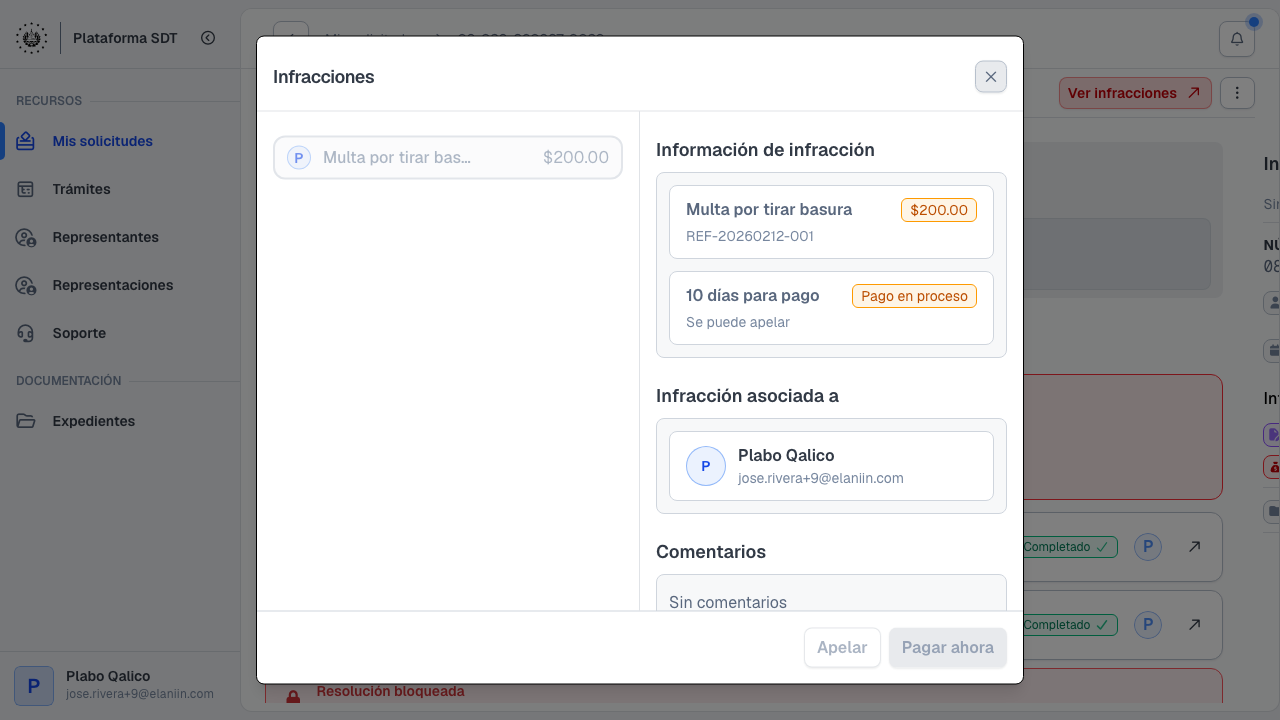Open the three-dot more options menu
This screenshot has height=720, width=1280.
tap(1237, 93)
